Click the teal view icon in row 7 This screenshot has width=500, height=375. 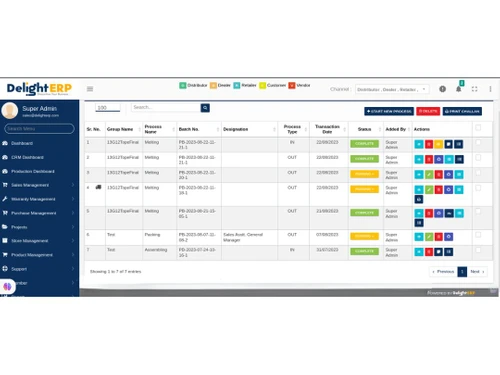tap(419, 252)
